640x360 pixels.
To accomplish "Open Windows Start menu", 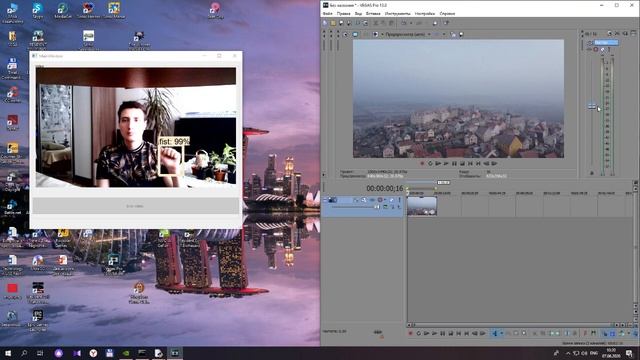I will (8, 353).
